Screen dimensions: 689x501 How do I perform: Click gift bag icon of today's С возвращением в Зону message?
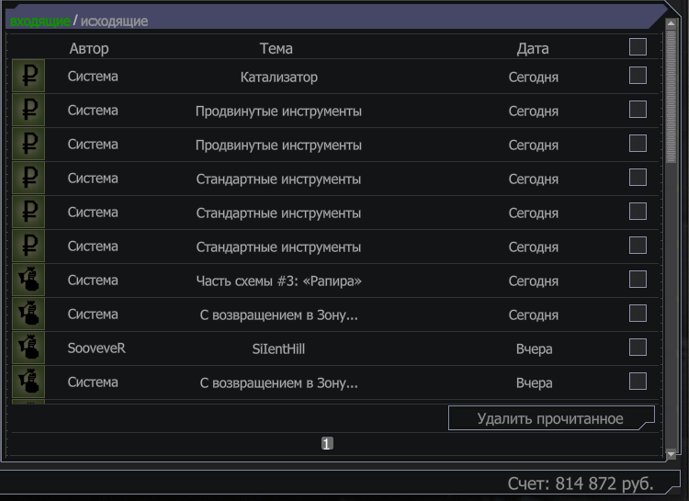[x=29, y=314]
